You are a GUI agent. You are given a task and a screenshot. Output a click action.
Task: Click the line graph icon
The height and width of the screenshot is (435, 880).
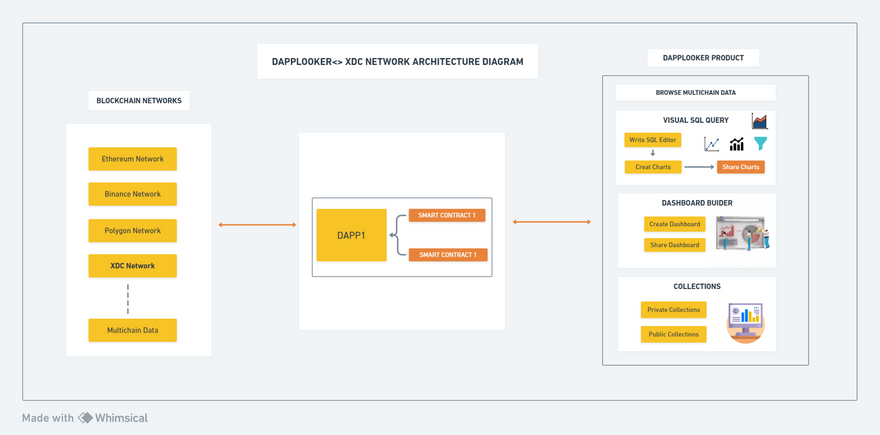click(x=711, y=145)
